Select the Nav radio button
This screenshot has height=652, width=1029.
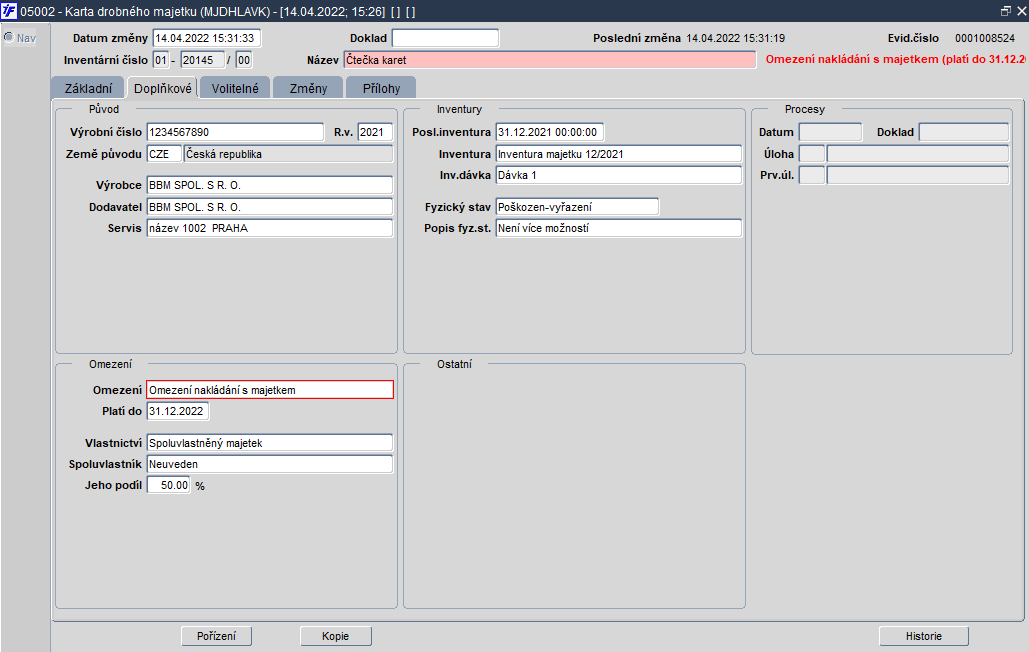click(x=9, y=37)
